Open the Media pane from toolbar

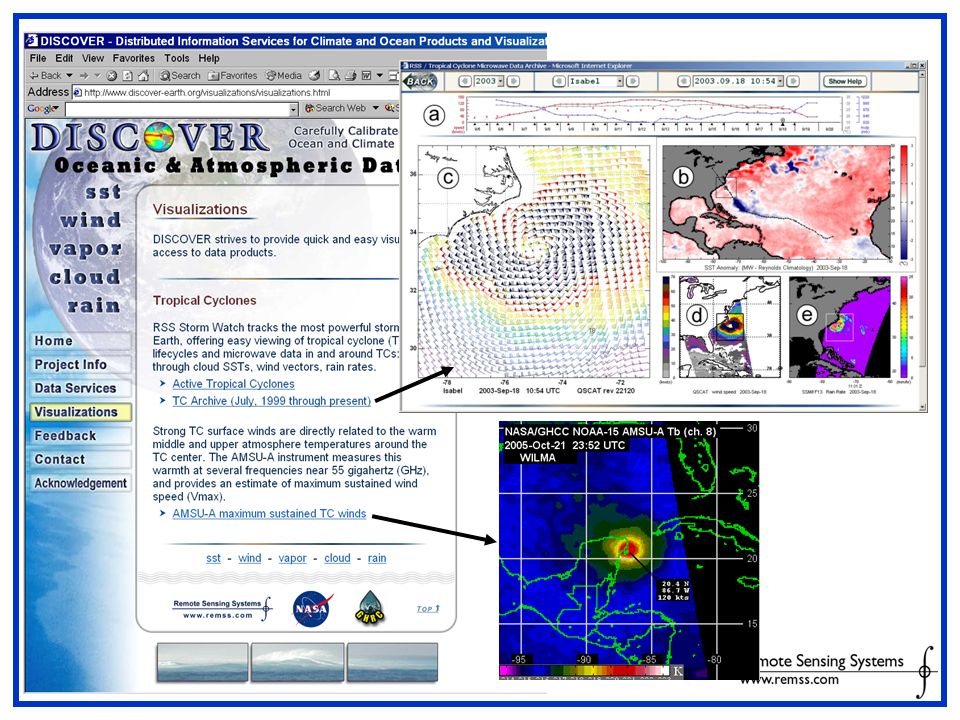pyautogui.click(x=283, y=76)
